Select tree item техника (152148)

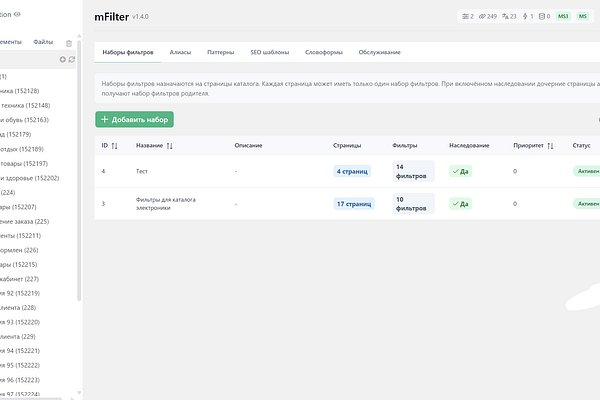pyautogui.click(x=25, y=106)
